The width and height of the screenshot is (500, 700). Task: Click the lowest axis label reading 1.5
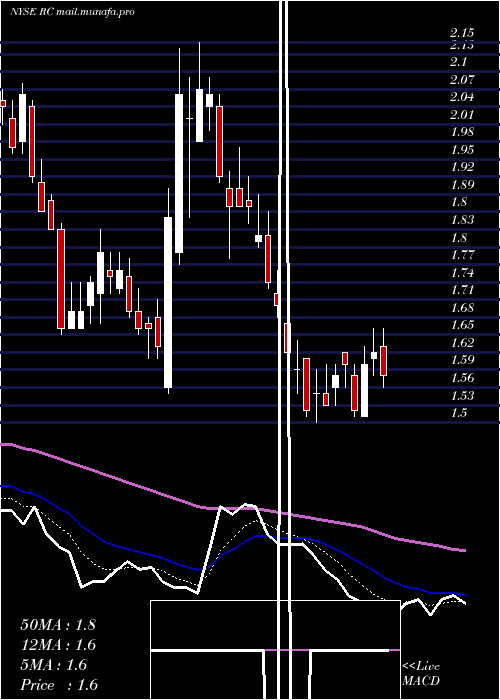458,412
